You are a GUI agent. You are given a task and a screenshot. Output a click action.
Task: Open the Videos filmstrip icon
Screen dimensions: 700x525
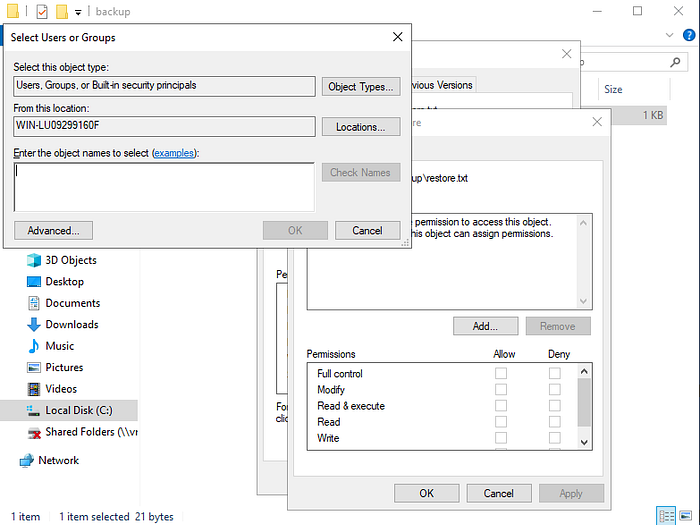[x=34, y=389]
